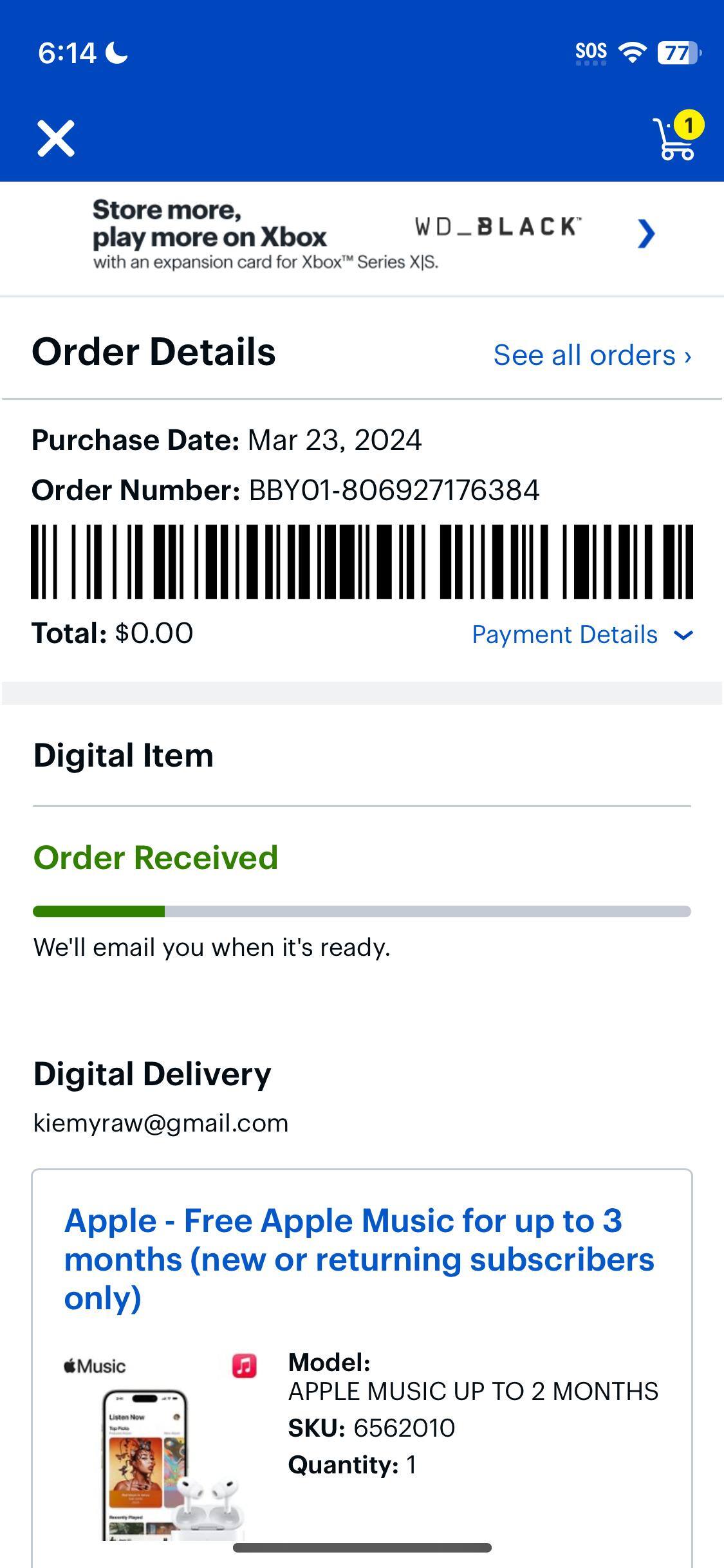
Task: Tap the Order Received progress bar
Action: pos(362,911)
